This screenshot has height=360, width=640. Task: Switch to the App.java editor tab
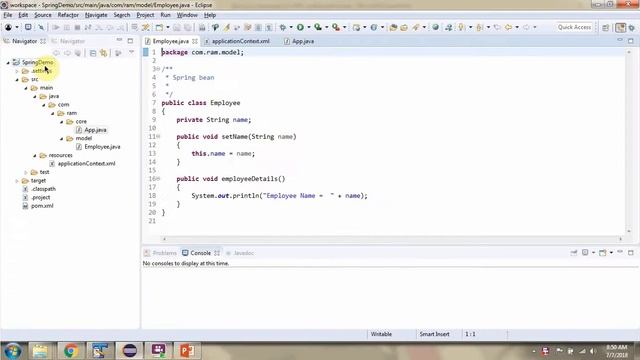pyautogui.click(x=299, y=41)
